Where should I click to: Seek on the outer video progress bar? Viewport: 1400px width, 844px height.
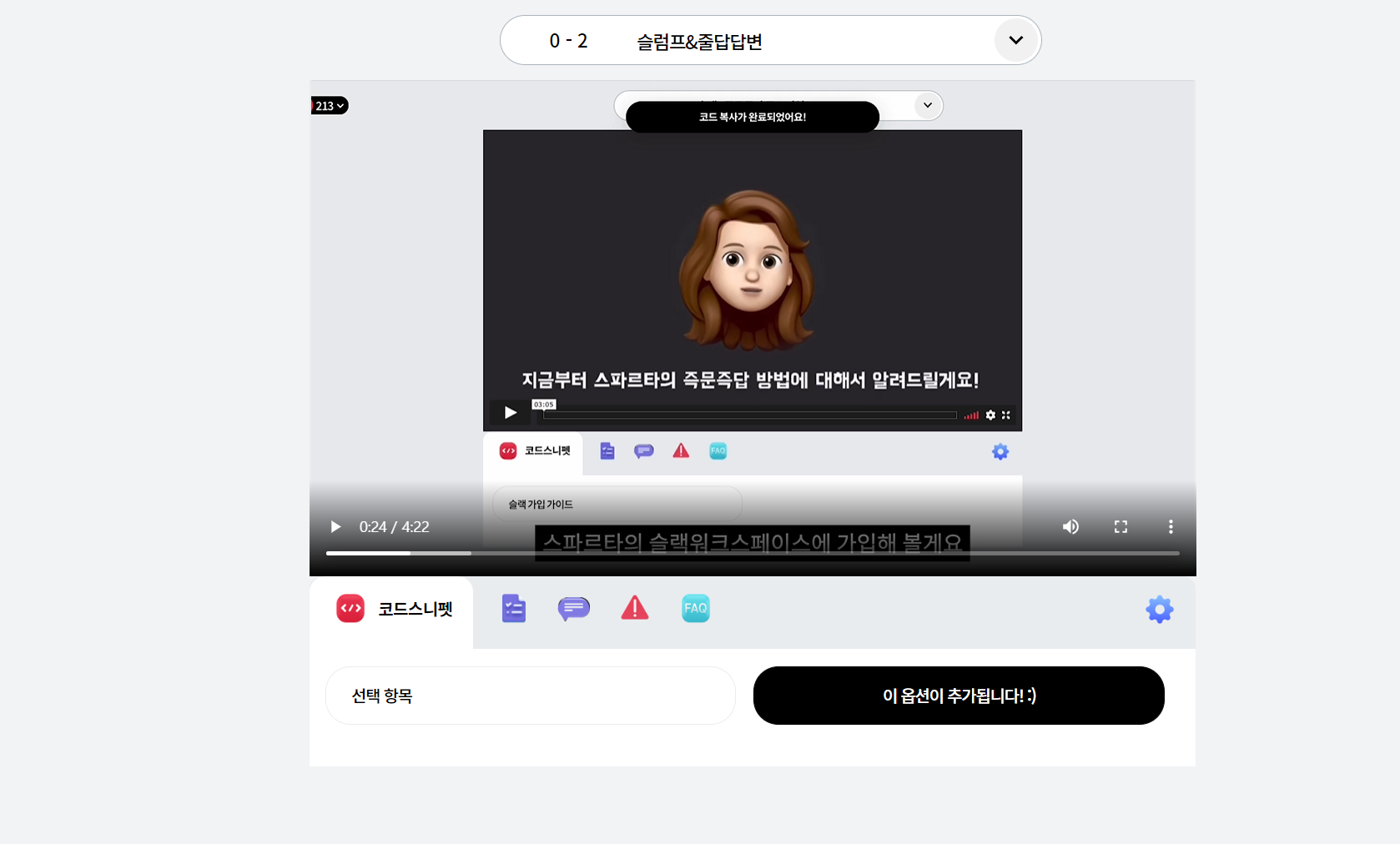coord(753,553)
